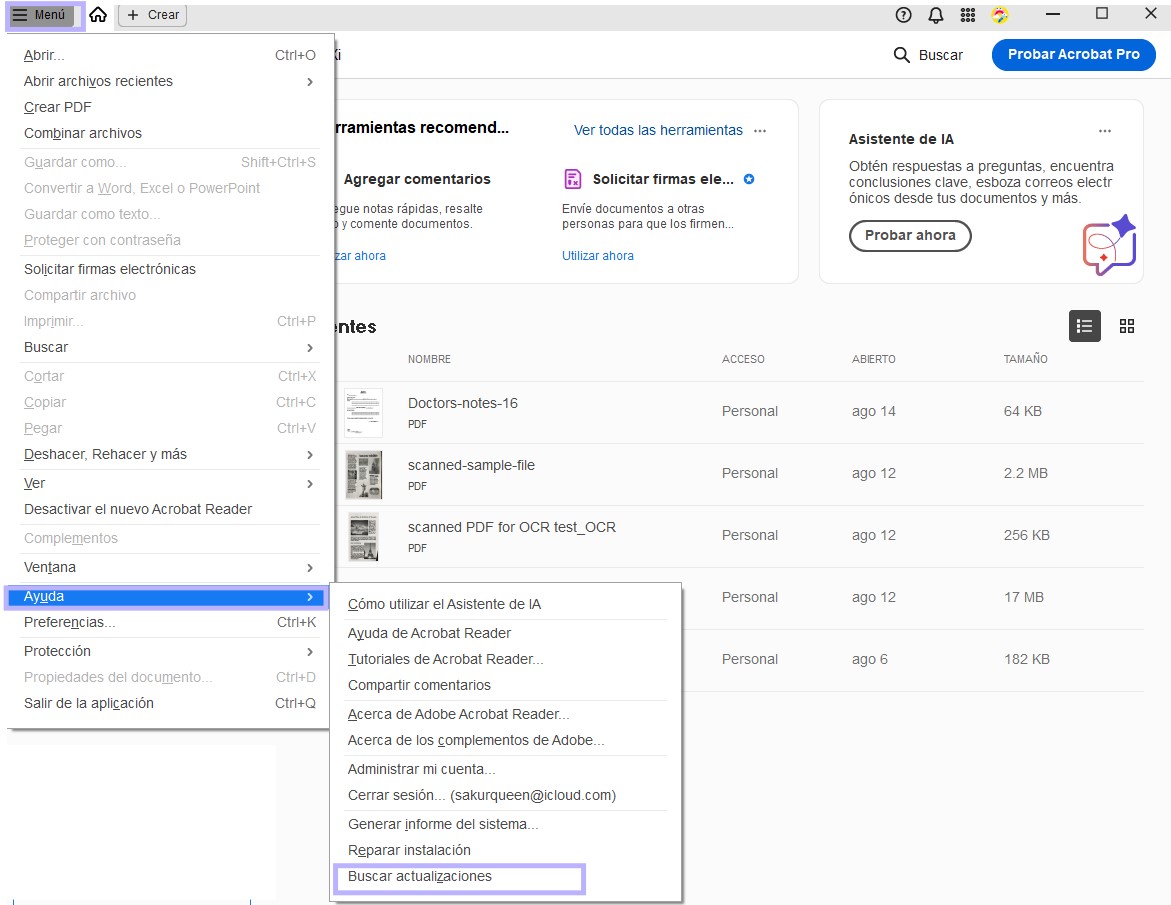The width and height of the screenshot is (1171, 905).
Task: Choose Solicitar firmas electrónicas menu entry
Action: [x=170, y=270]
